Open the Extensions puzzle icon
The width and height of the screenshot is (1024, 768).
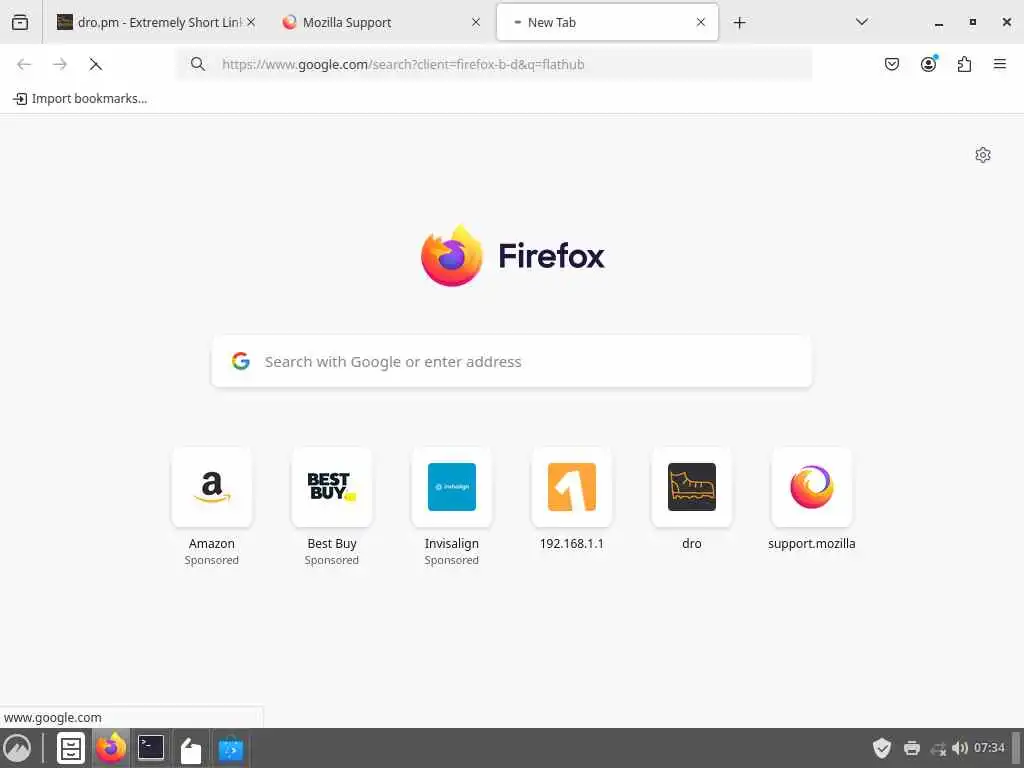965,64
